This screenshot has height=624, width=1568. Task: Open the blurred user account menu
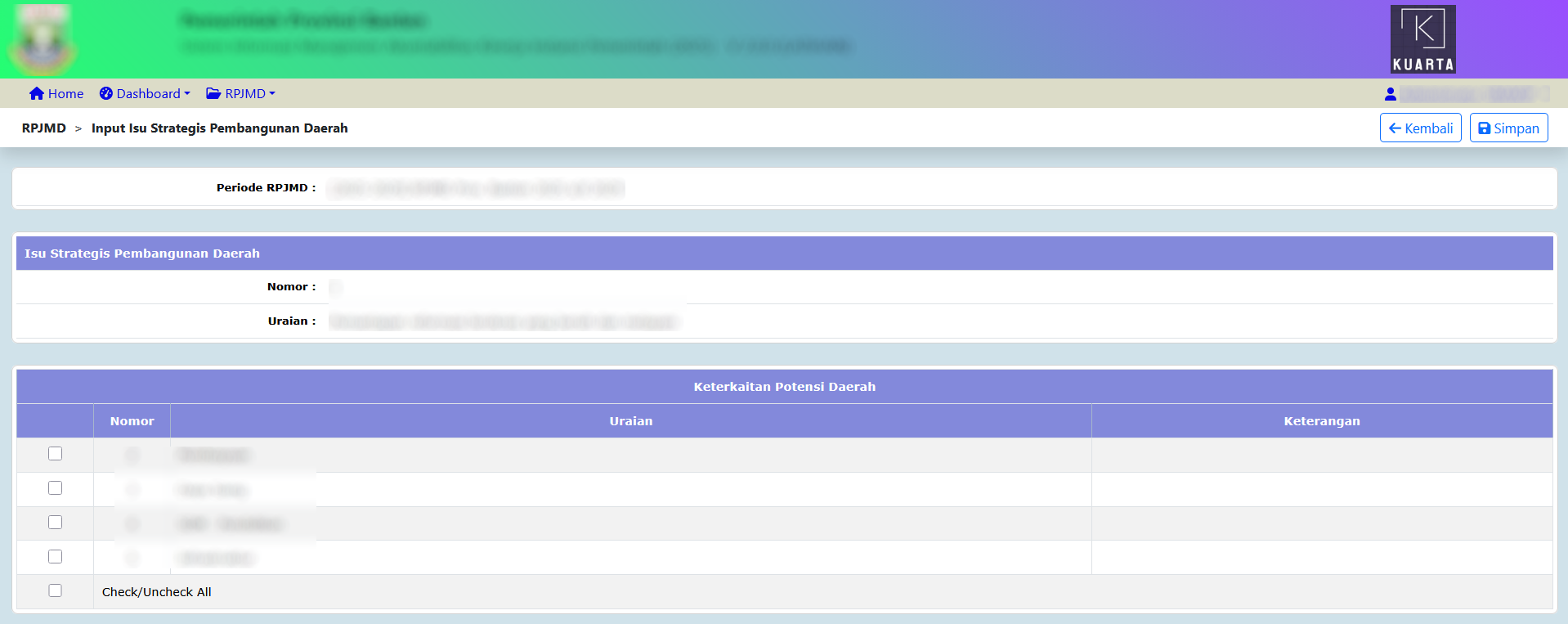tap(1473, 95)
